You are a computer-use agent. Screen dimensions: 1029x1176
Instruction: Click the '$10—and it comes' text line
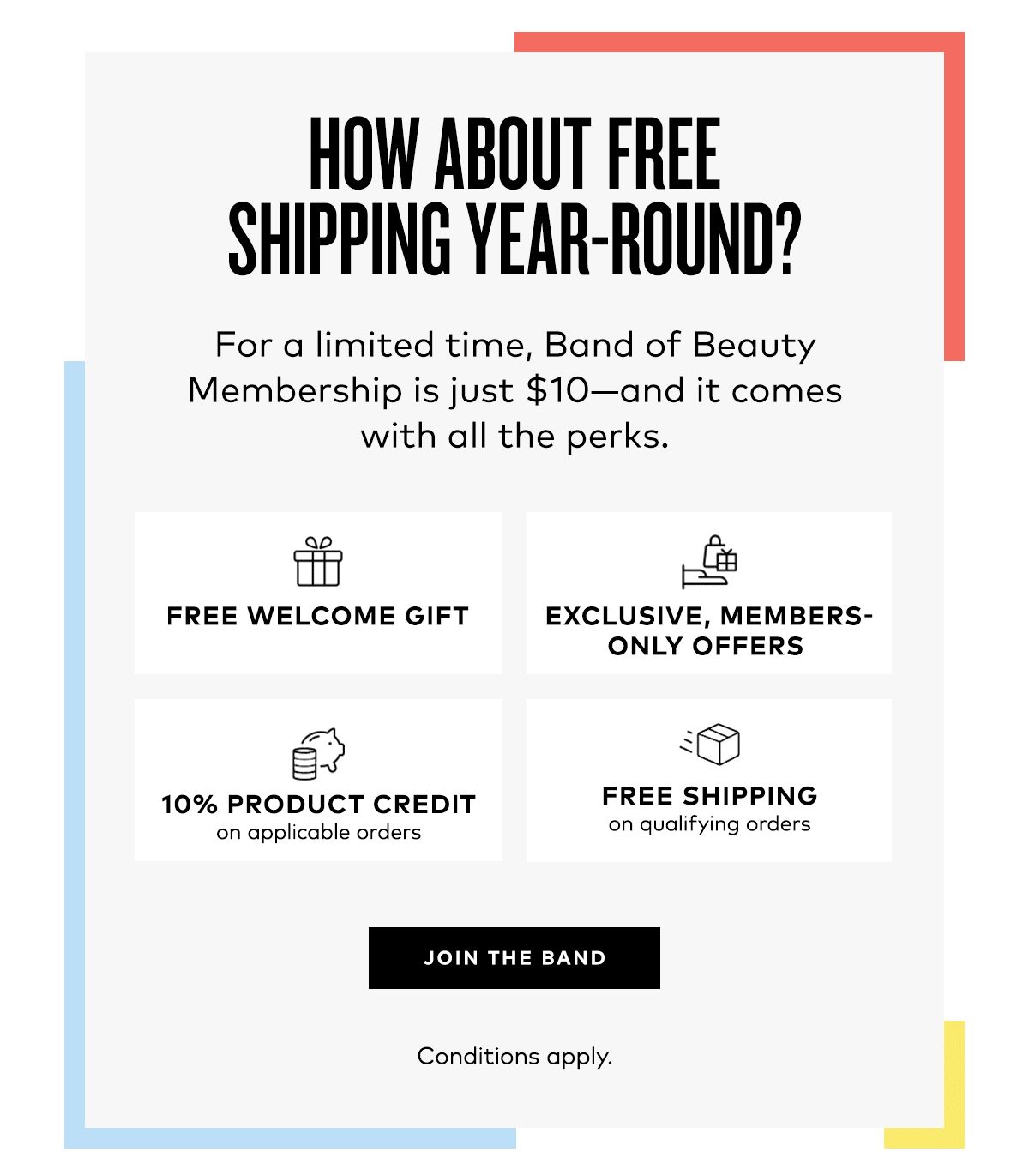684,390
